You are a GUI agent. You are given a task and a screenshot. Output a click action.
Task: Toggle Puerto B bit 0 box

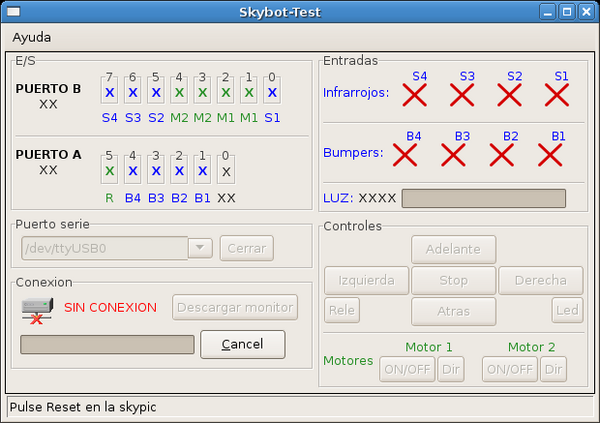click(271, 92)
